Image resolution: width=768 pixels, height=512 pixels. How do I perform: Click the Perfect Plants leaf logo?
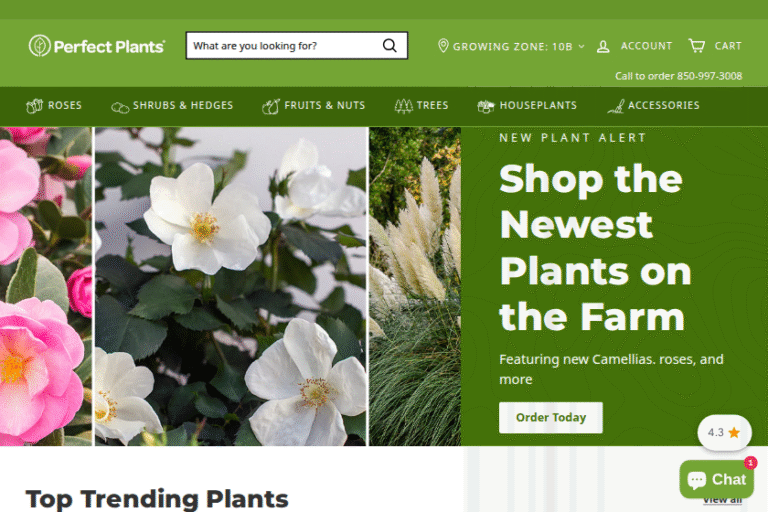pos(39,46)
